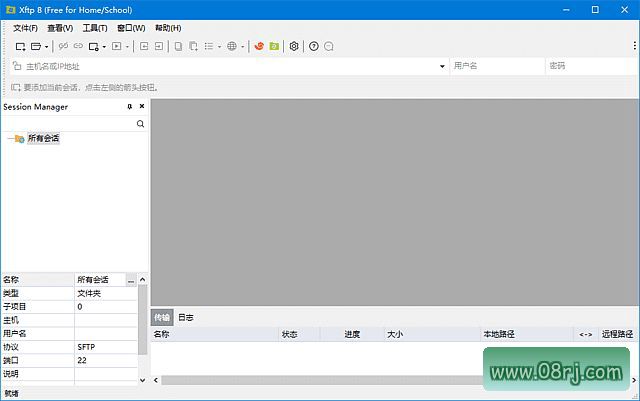Click the green folder Xftp icon
Screen dimensions: 640x401
click(274, 46)
